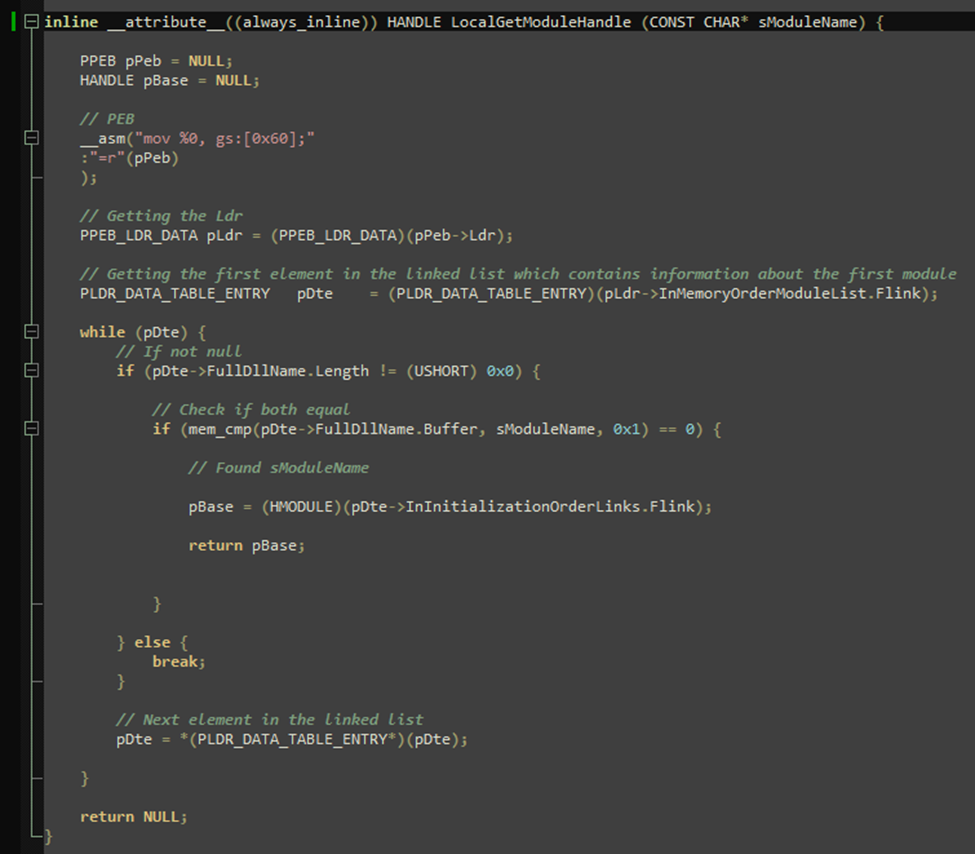The image size is (975, 854).
Task: Click the '// PEB' comment
Action: pyautogui.click(x=107, y=119)
